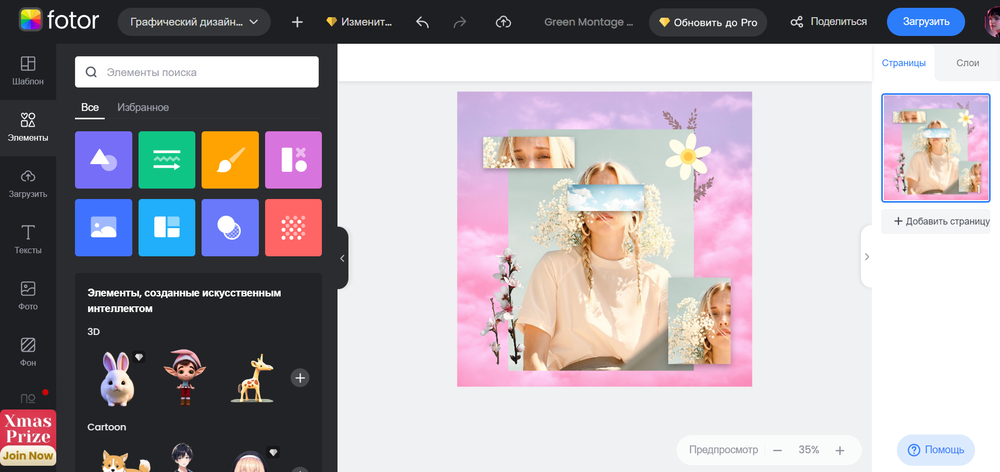Open the Шаблон templates sidebar panel
This screenshot has height=472, width=1000.
[x=28, y=70]
